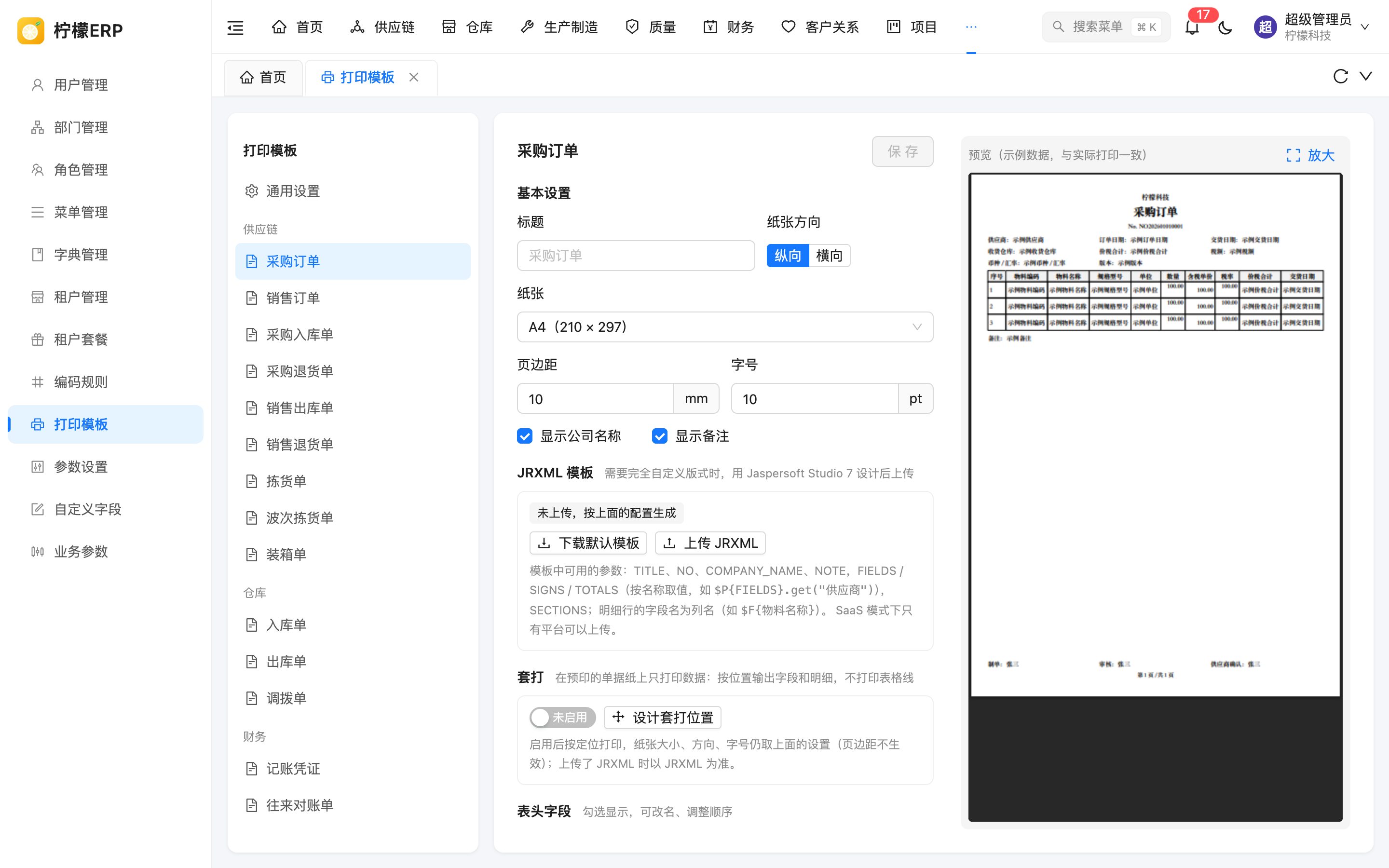The height and width of the screenshot is (868, 1389).
Task: Open the 供应链 top menu
Action: click(382, 27)
